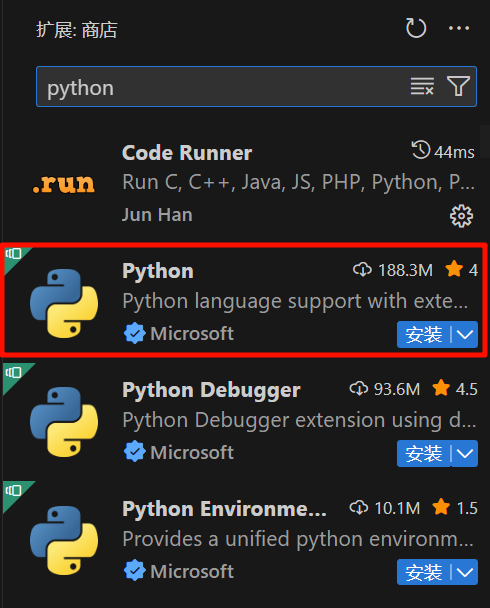Click Python language support description text
Image resolution: width=490 pixels, height=608 pixels.
pos(295,301)
